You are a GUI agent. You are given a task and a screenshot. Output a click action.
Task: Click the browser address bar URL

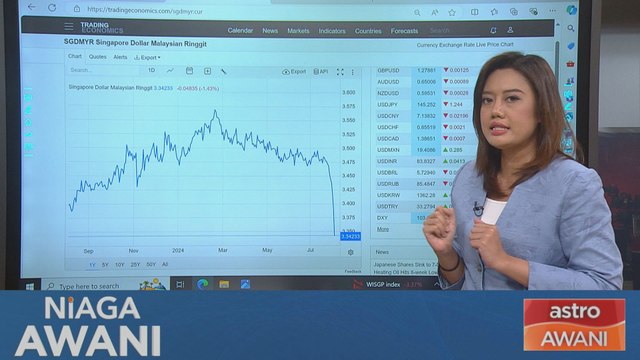[145, 11]
